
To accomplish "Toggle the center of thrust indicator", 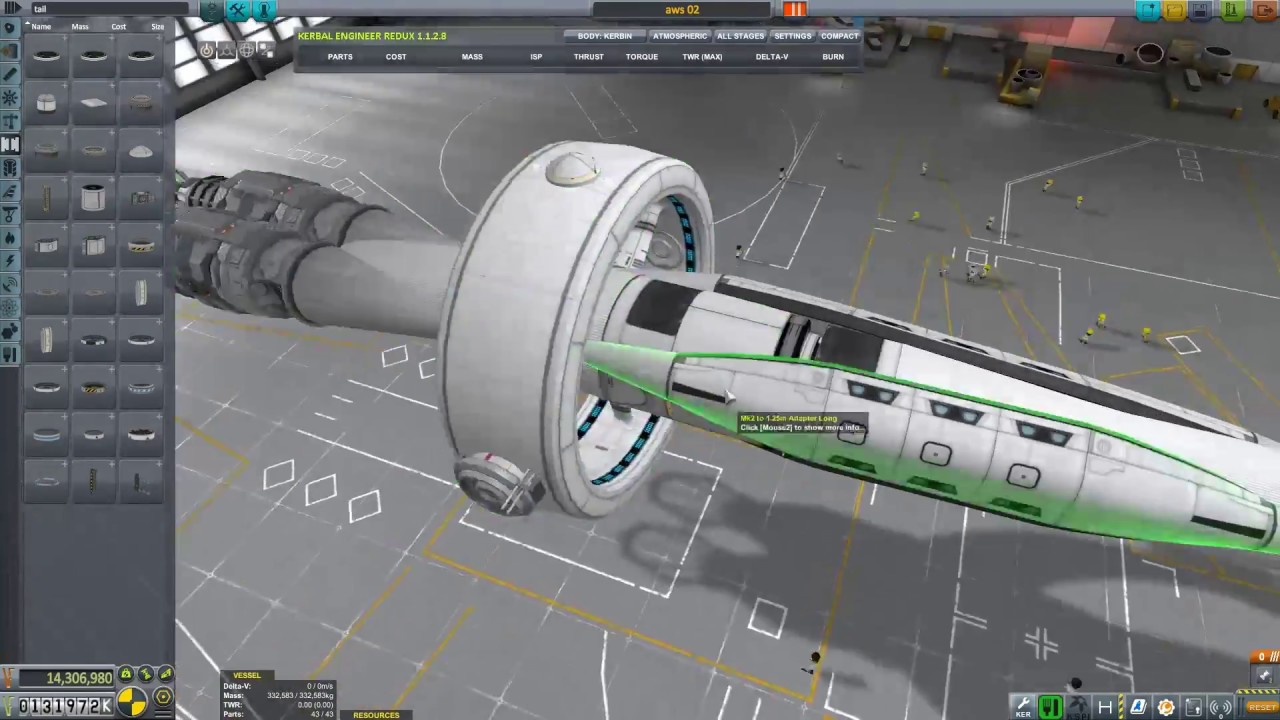I will click(146, 675).
